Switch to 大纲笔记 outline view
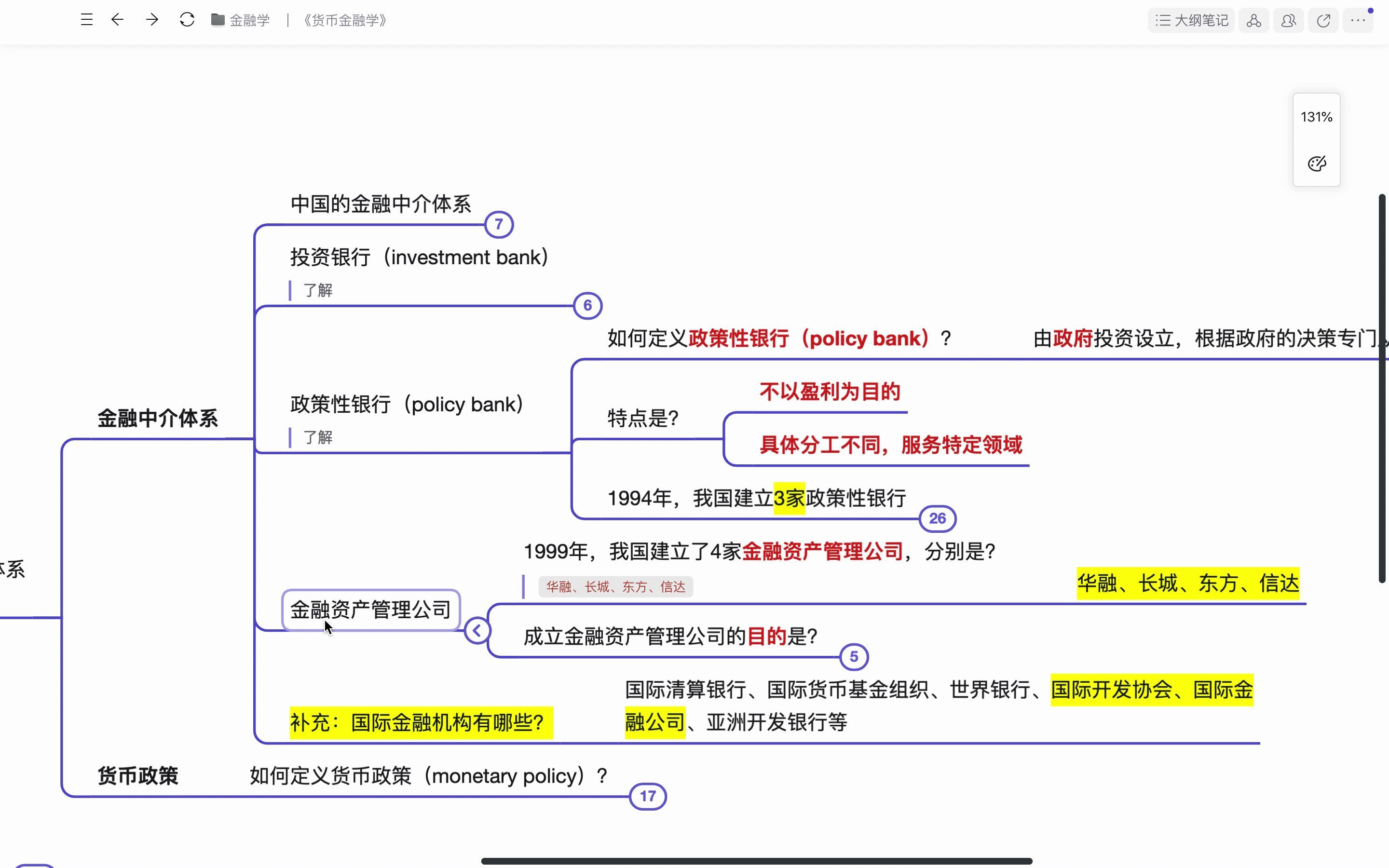Viewport: 1389px width, 868px height. coord(1191,21)
